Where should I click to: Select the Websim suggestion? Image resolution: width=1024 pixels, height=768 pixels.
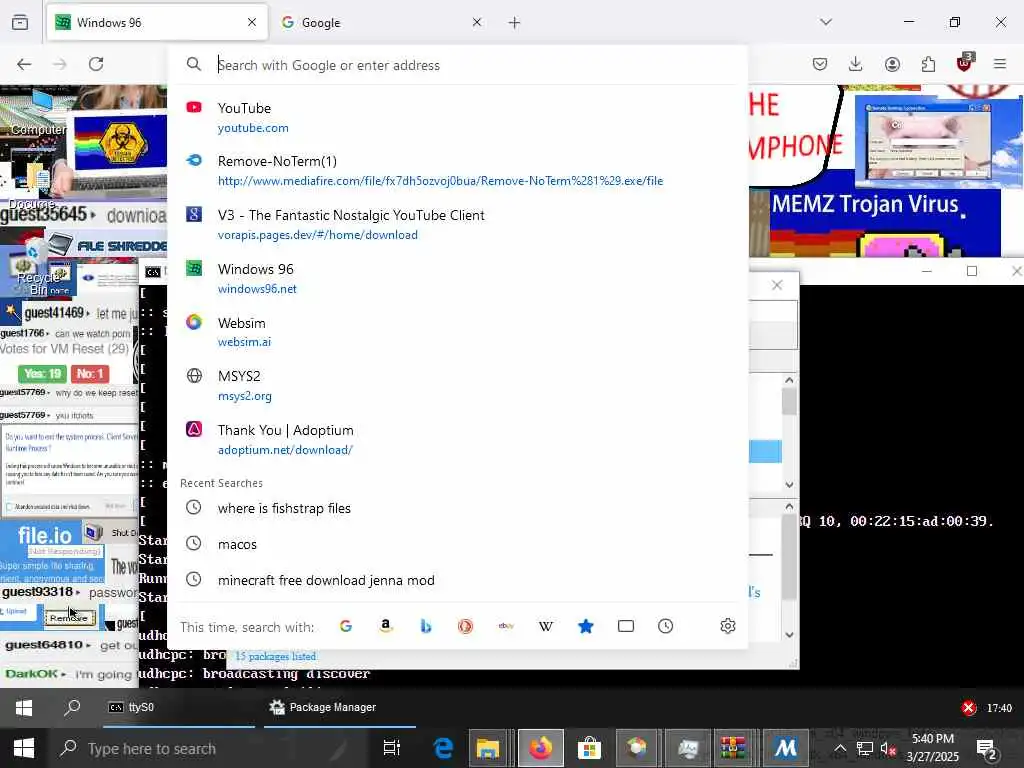(457, 332)
